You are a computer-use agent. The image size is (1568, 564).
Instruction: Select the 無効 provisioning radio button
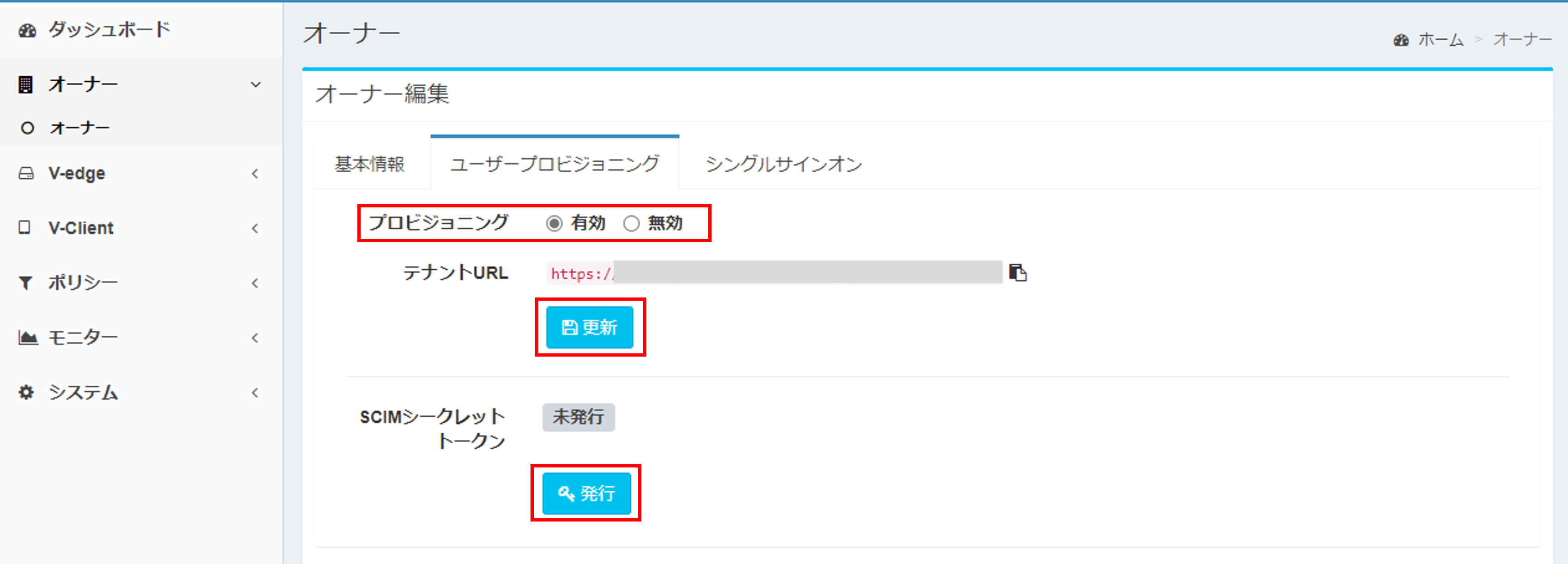coord(631,224)
